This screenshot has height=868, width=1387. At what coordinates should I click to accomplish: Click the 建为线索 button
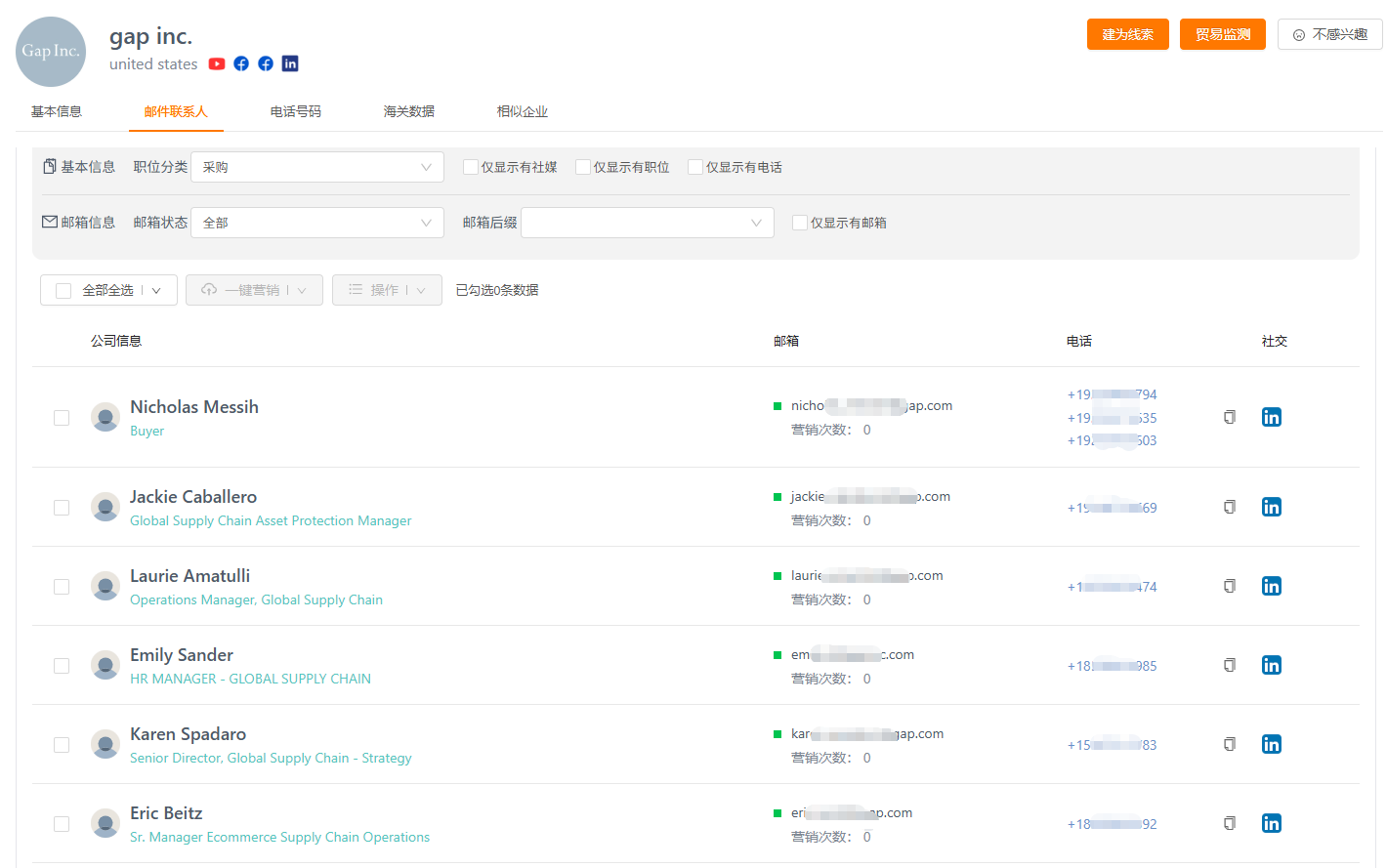tap(1128, 34)
